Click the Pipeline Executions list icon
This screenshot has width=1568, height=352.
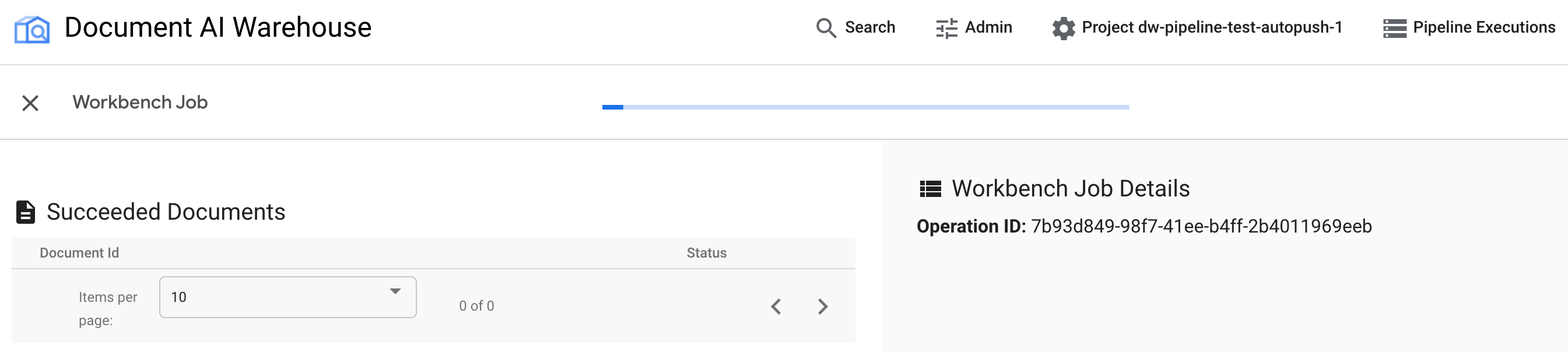[1394, 28]
